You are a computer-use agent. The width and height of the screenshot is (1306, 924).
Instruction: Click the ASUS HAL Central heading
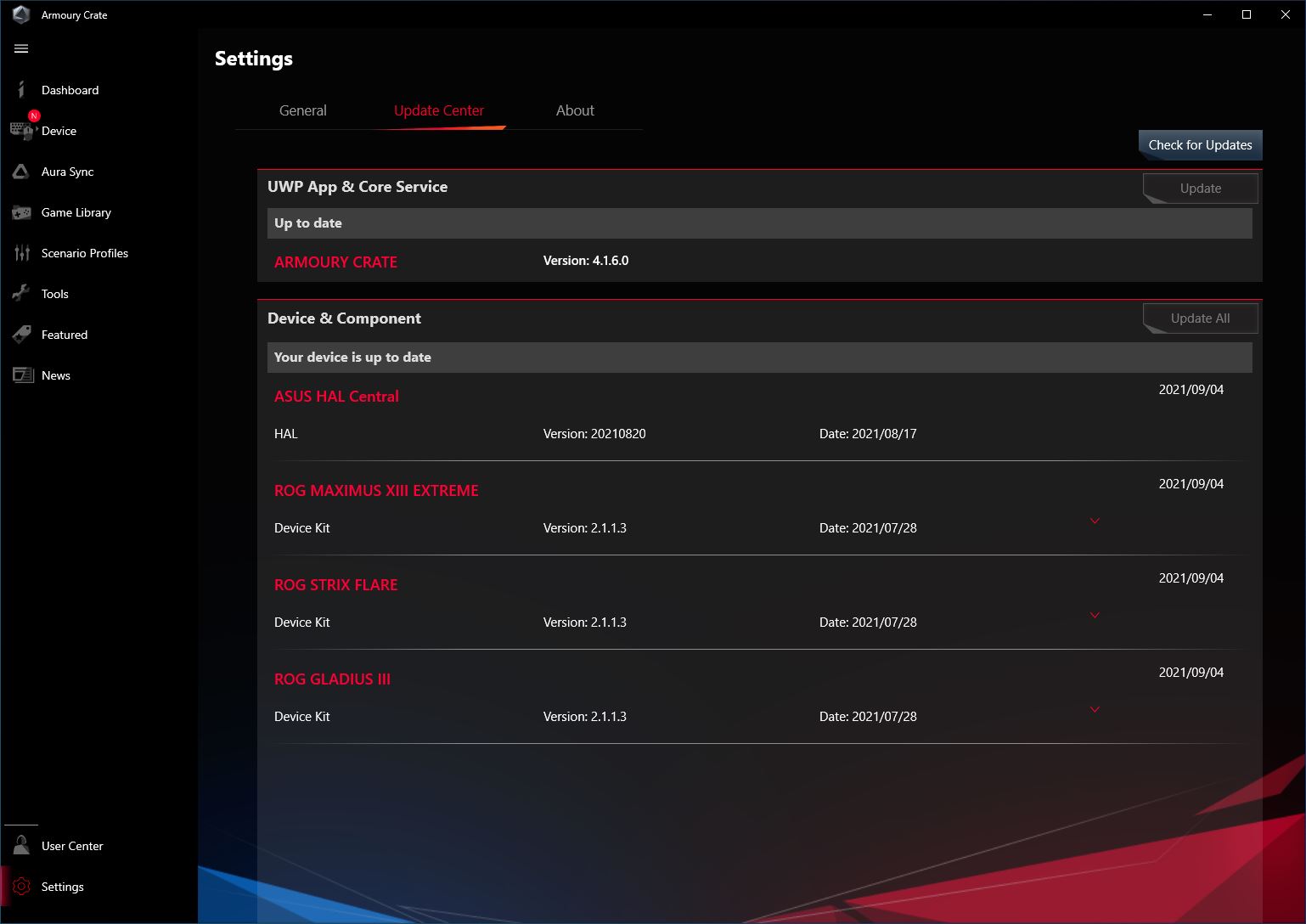click(336, 397)
